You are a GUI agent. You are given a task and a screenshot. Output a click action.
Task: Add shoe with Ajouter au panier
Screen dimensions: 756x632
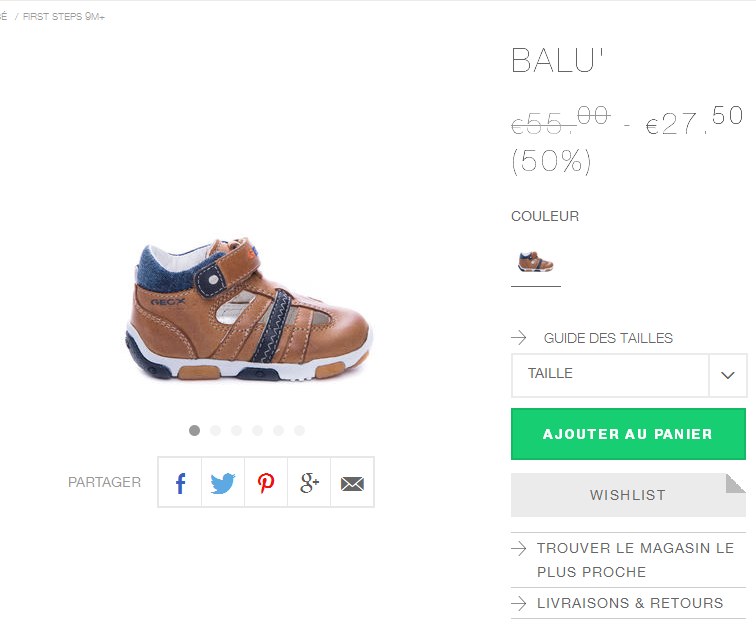click(628, 434)
